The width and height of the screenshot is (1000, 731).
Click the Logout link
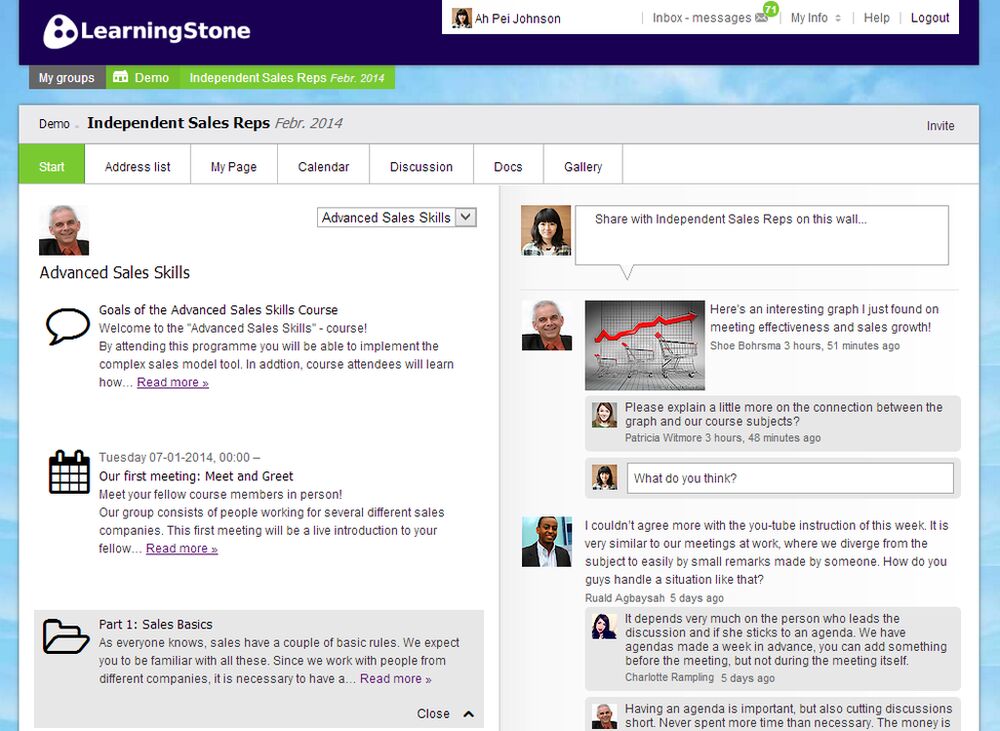click(930, 18)
